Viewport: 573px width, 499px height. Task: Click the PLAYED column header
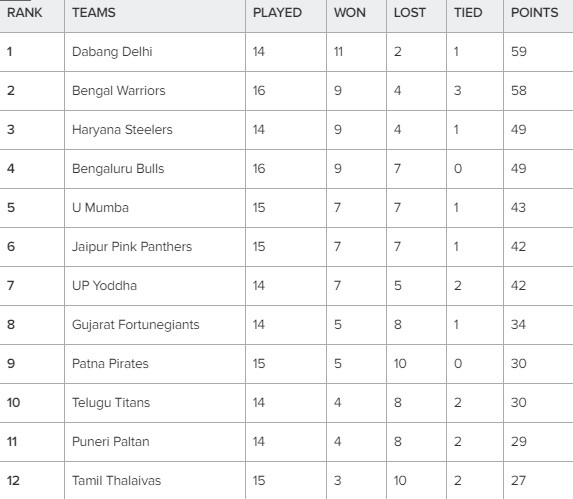click(277, 13)
